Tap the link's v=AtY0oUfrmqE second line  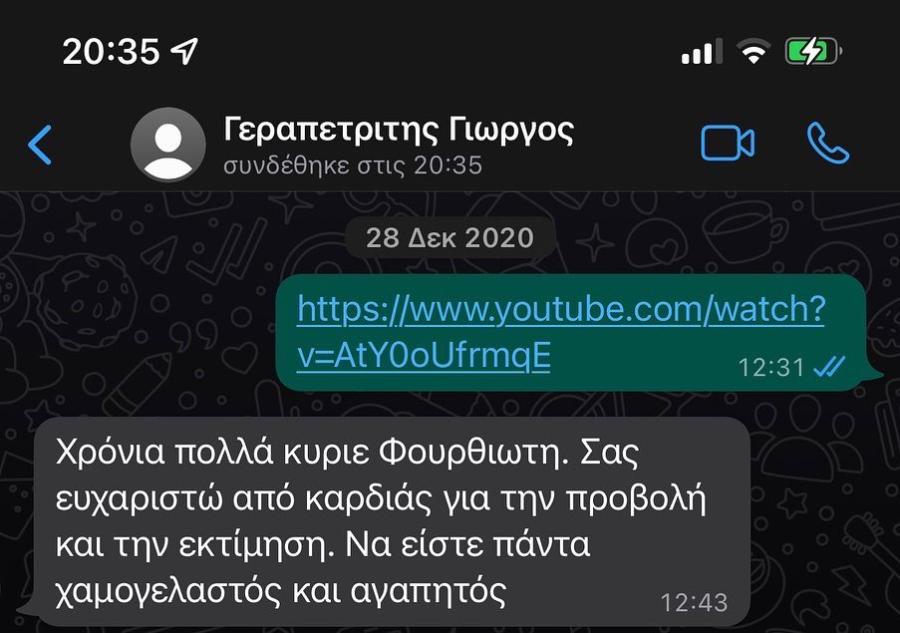click(424, 356)
